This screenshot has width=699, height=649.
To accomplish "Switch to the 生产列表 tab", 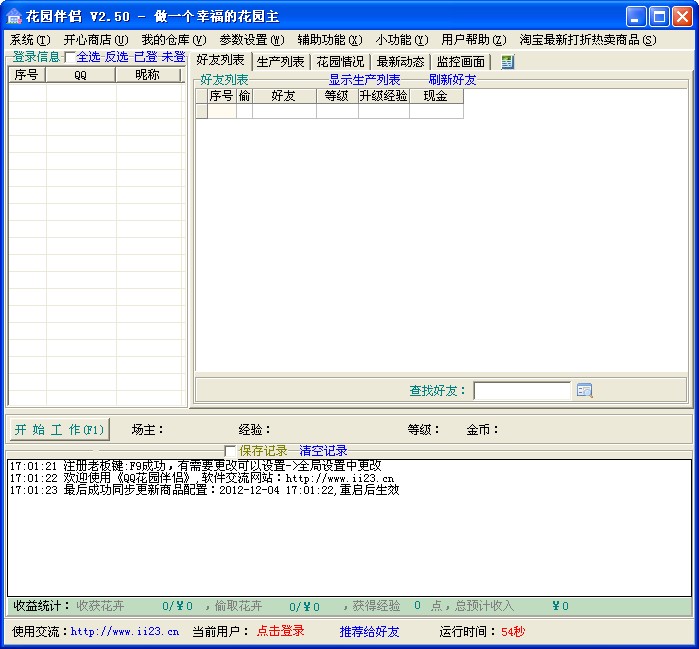I will (281, 62).
